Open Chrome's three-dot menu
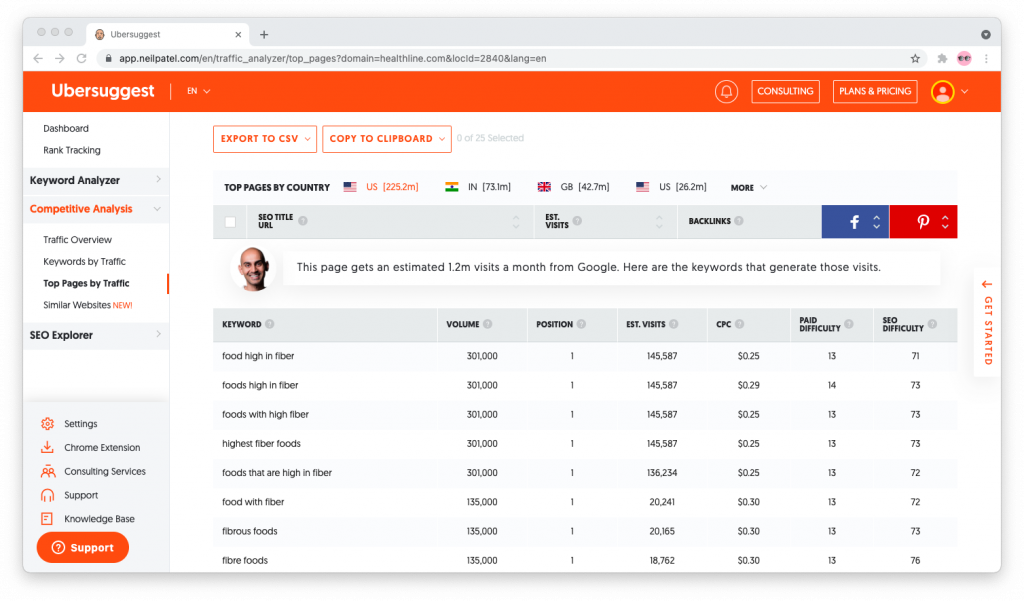 tap(986, 58)
